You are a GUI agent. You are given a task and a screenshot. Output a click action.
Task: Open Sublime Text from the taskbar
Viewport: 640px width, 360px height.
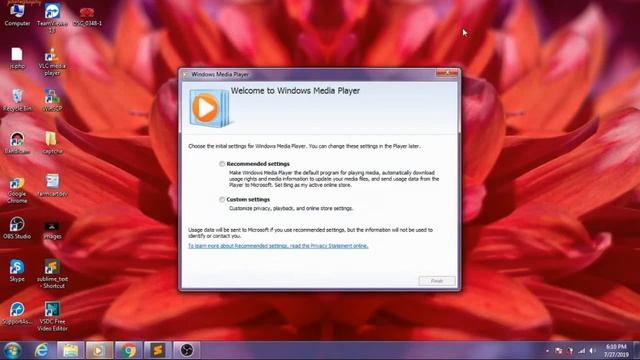click(158, 350)
